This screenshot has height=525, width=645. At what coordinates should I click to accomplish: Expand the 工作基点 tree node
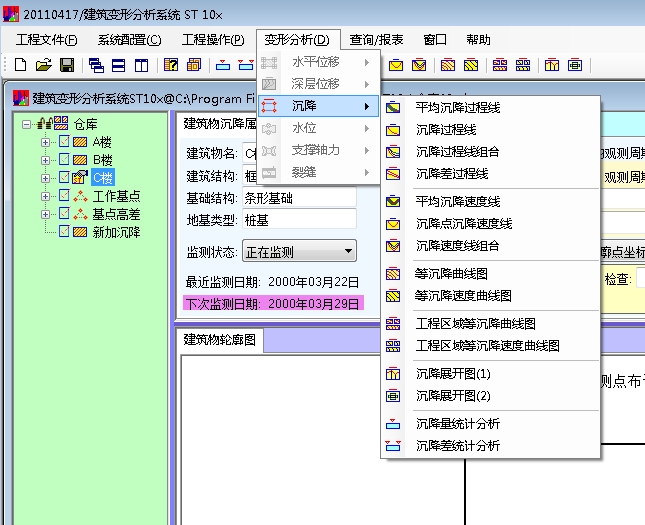click(45, 196)
